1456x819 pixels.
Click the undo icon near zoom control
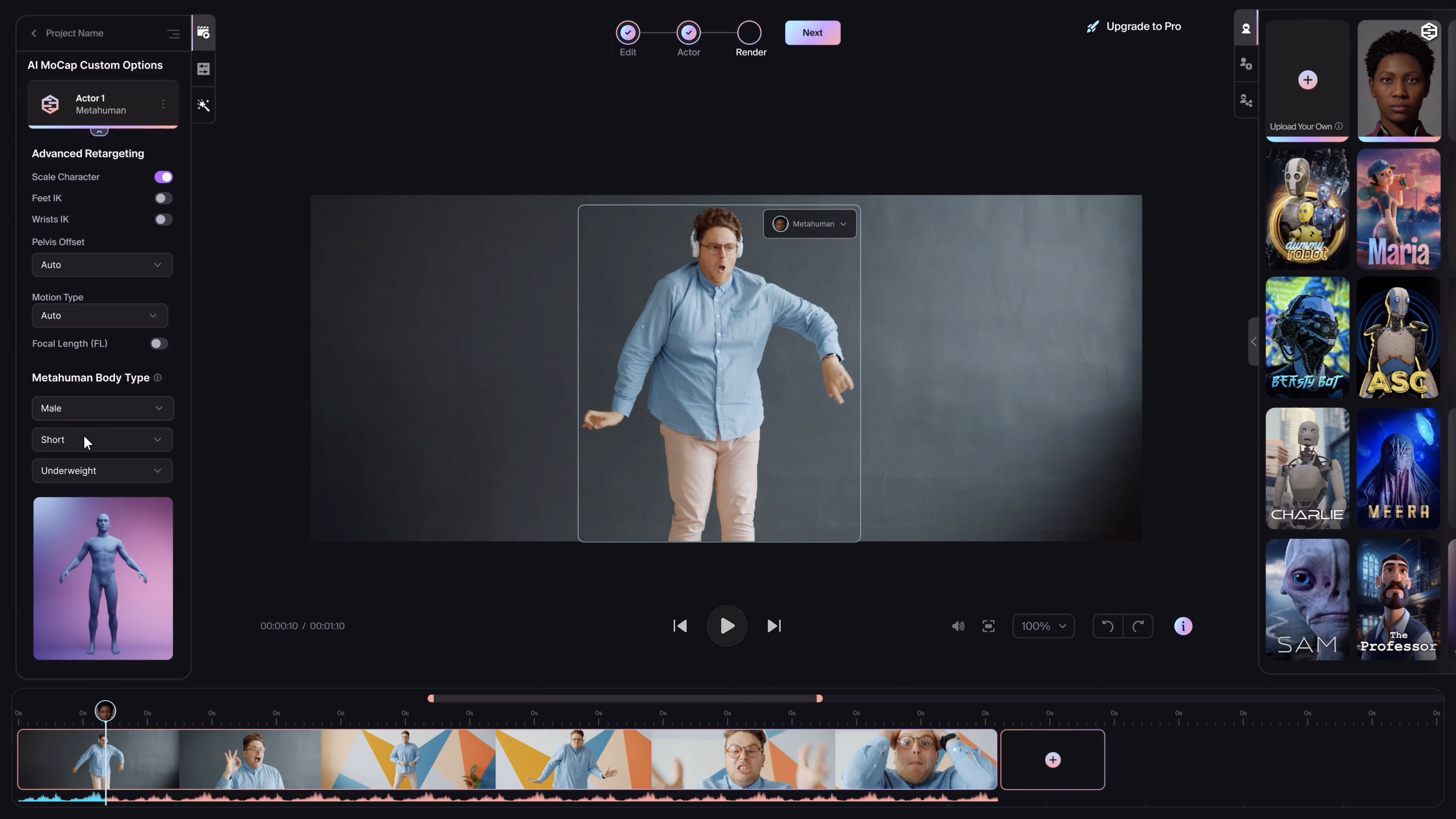[1107, 626]
